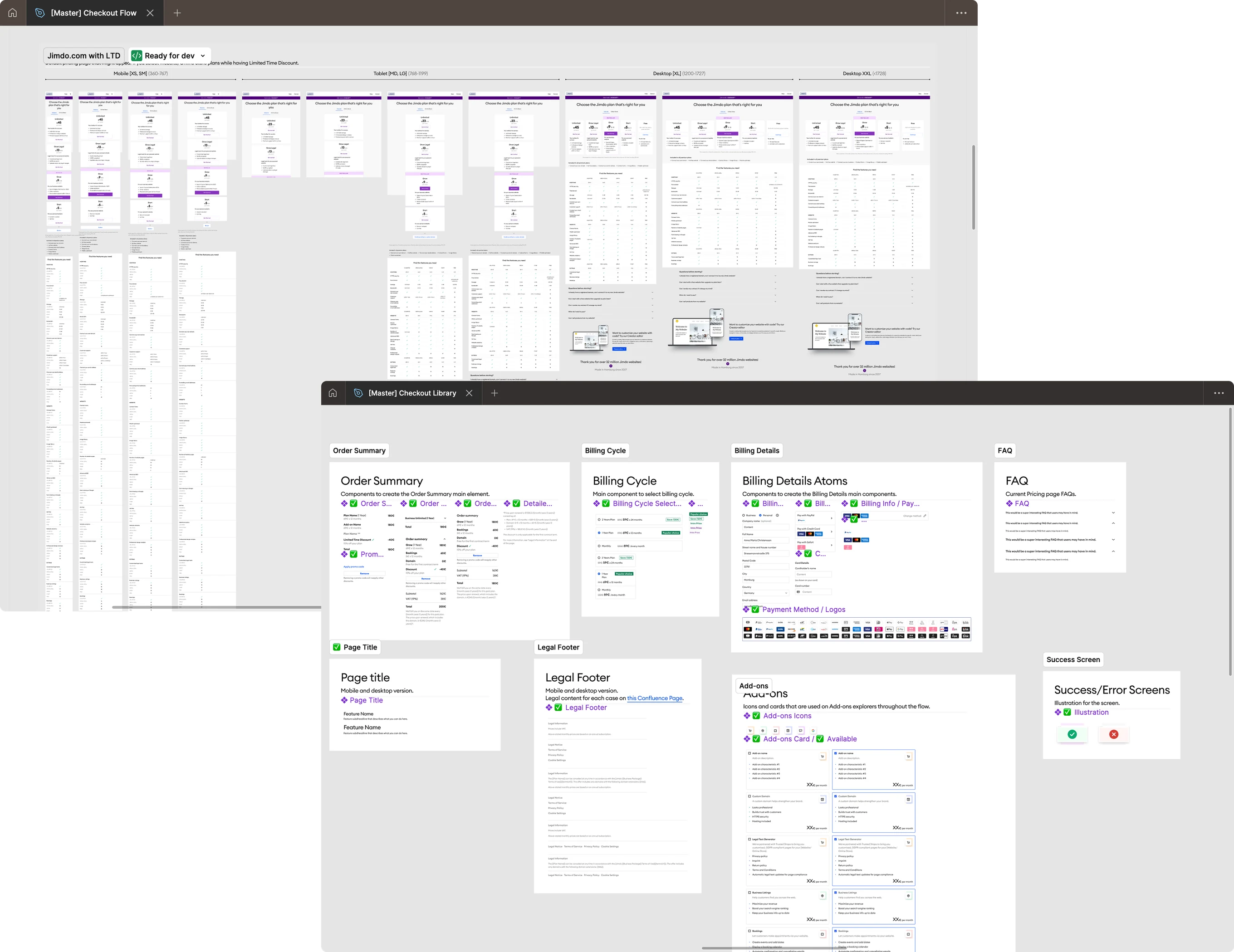The image size is (1234, 952).
Task: Click red error cross illustration
Action: pyautogui.click(x=1114, y=734)
